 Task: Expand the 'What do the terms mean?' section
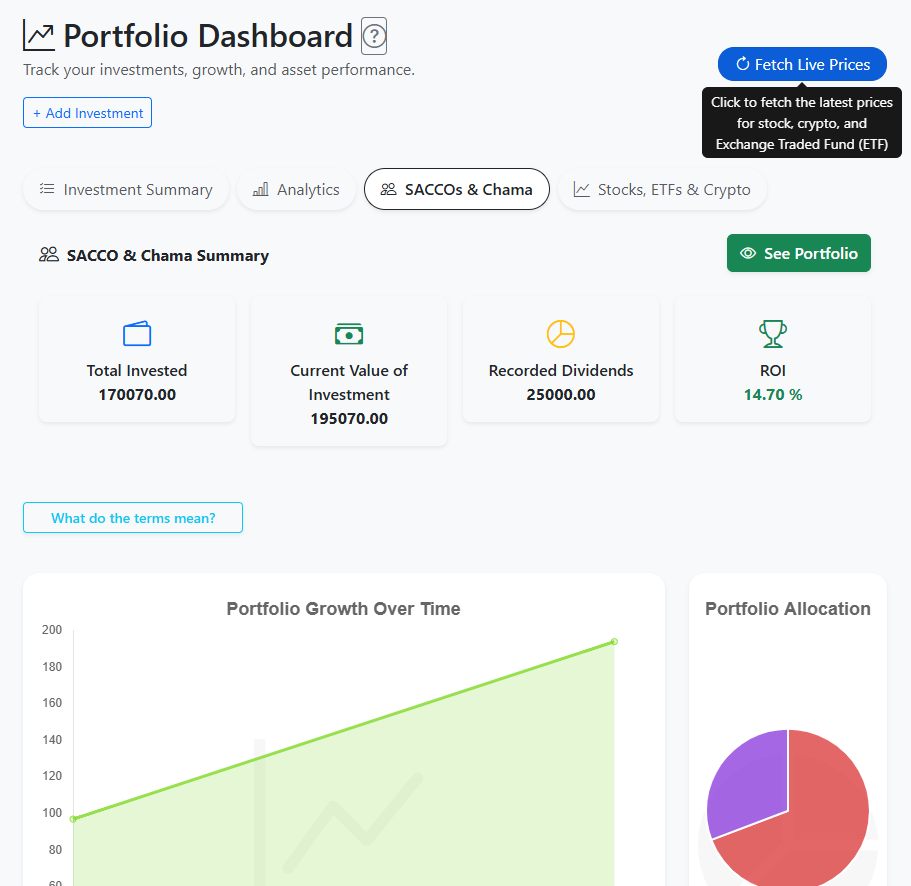(133, 518)
